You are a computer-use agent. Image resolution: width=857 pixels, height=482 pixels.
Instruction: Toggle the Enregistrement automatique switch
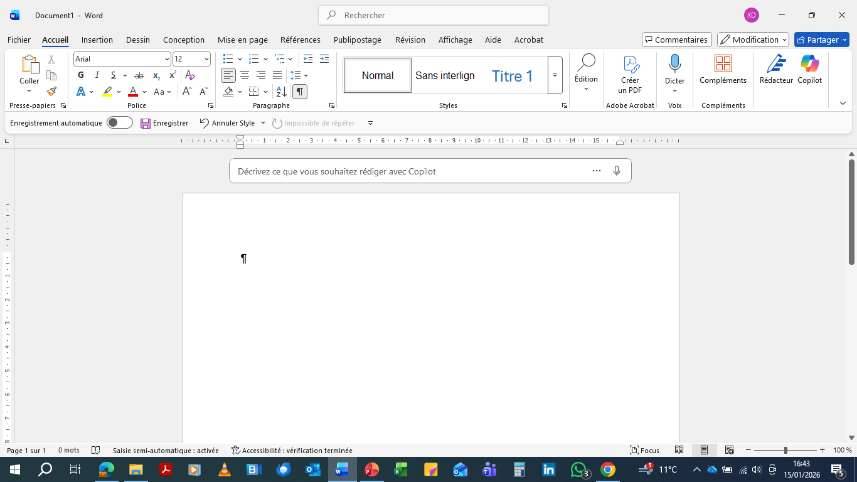[x=119, y=123]
